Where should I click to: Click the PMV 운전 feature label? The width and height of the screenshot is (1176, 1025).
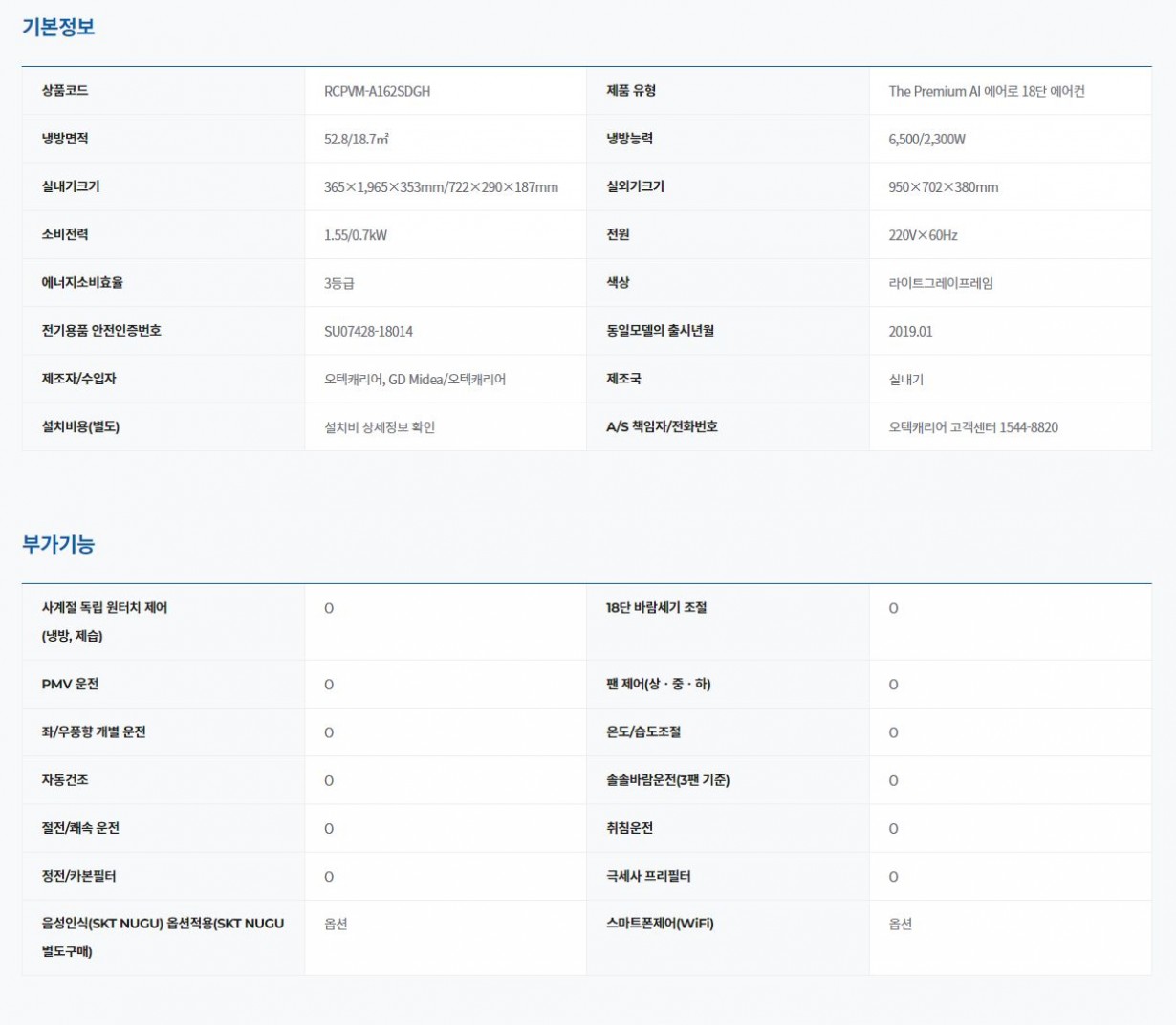70,684
